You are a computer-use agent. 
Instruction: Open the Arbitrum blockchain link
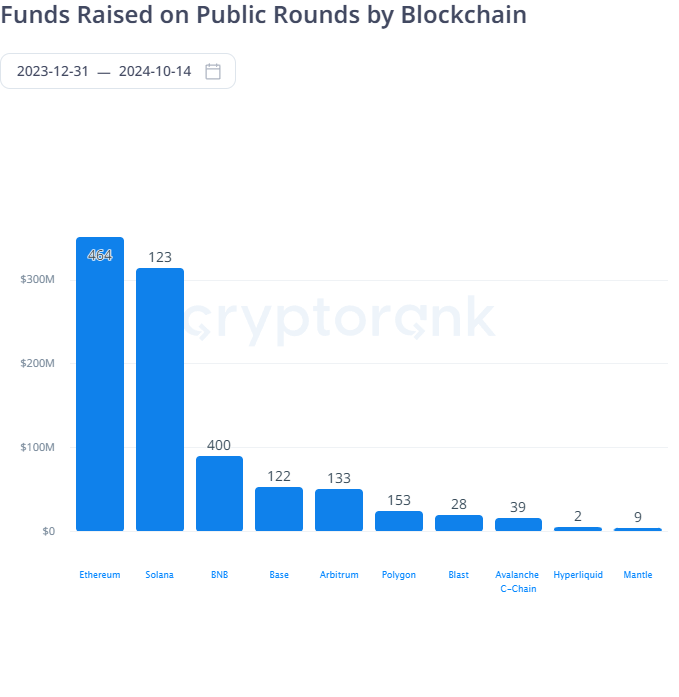[339, 575]
